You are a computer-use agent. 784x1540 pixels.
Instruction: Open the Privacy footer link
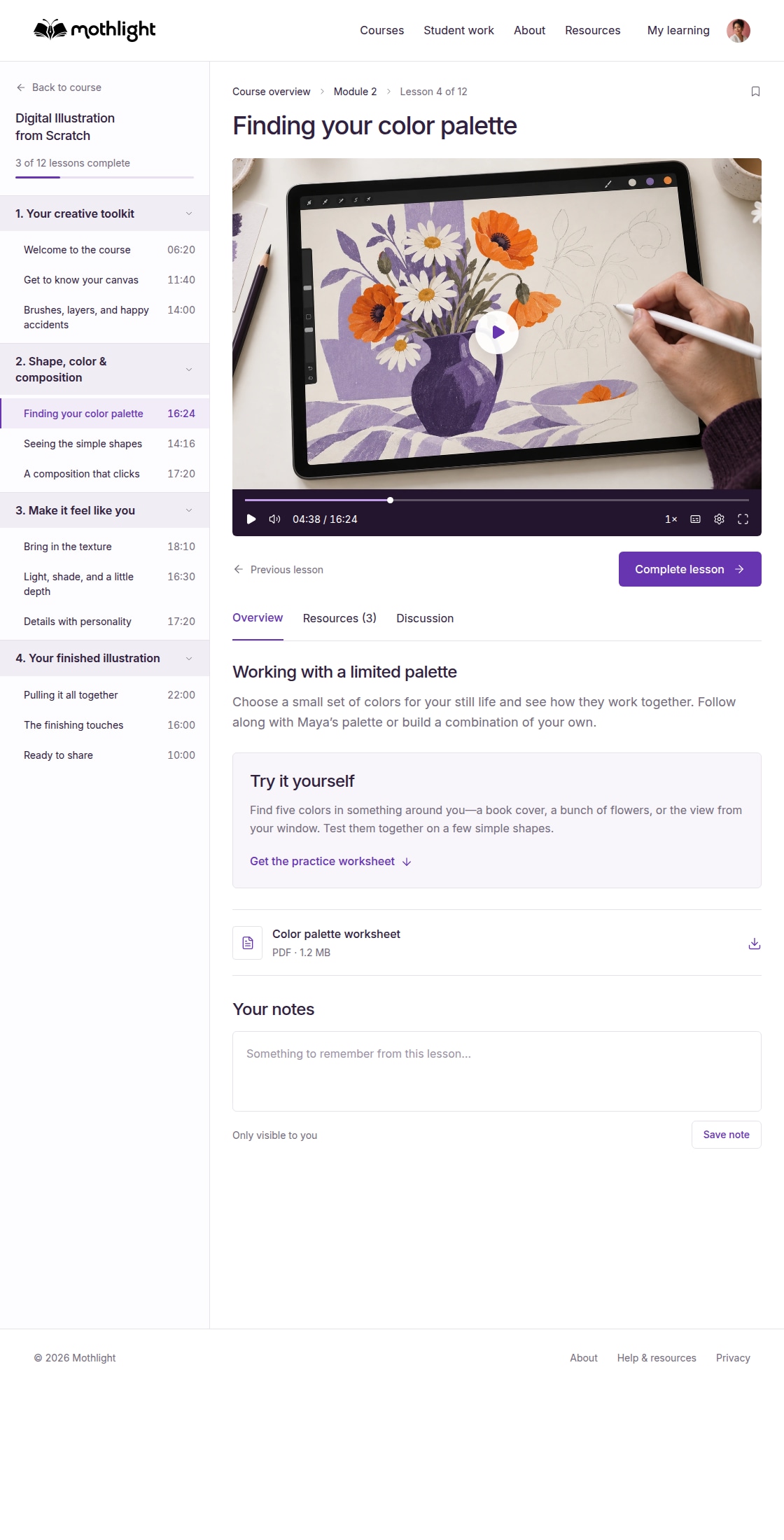[733, 1358]
